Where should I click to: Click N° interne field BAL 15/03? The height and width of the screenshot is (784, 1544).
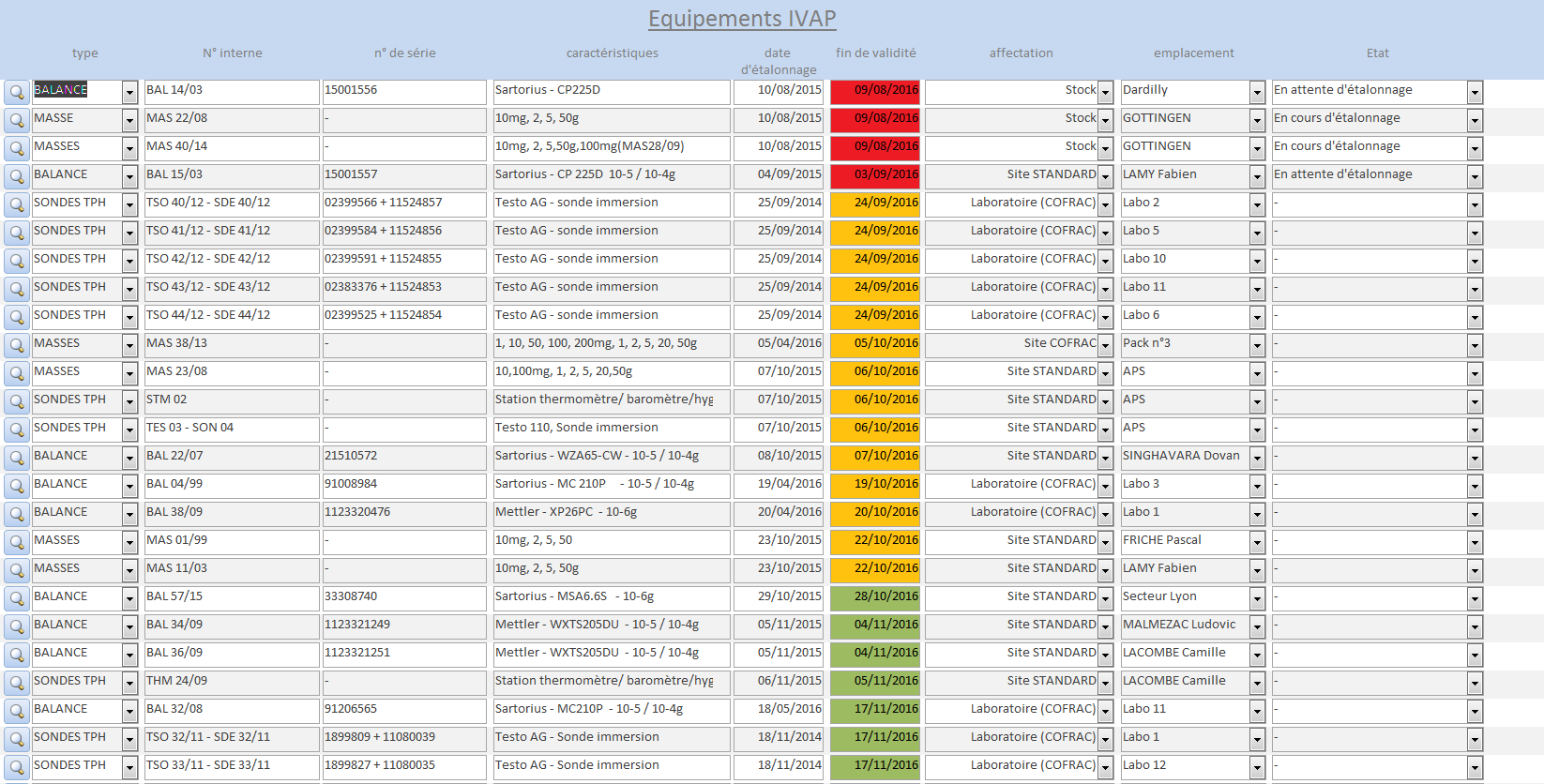[x=232, y=176]
